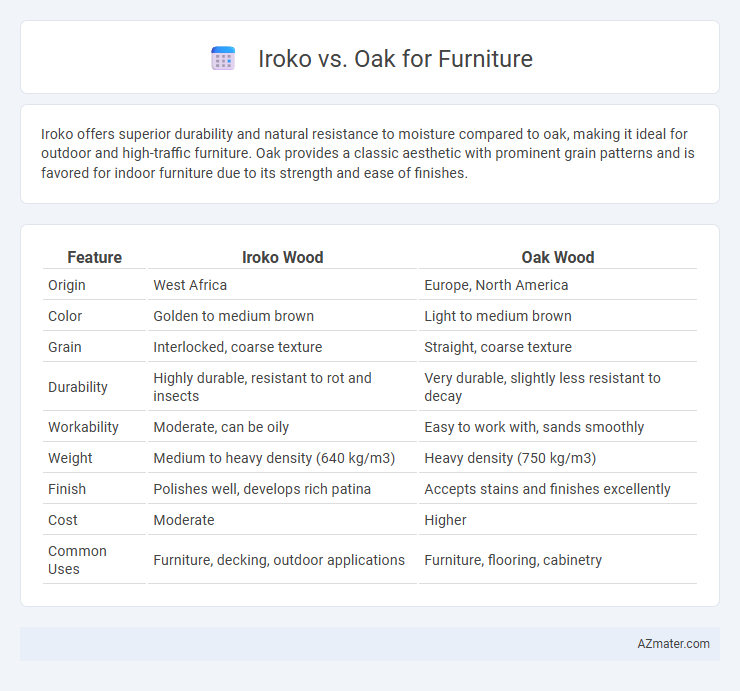
Task: Open the AZmater.com footer link
Action: click(x=673, y=644)
